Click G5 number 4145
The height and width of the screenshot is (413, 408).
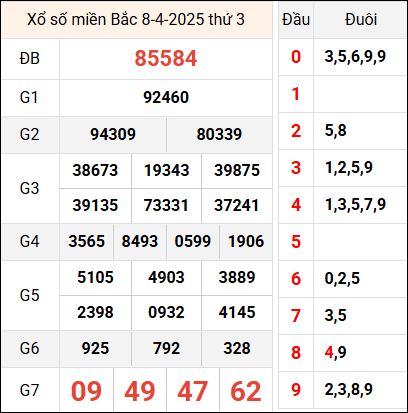point(237,312)
